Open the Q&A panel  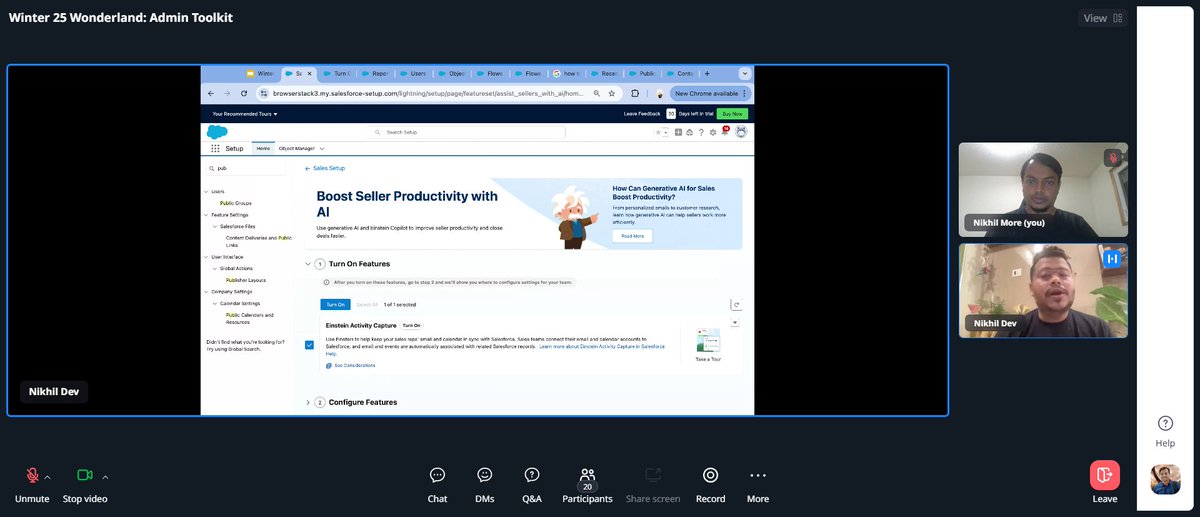coord(532,484)
